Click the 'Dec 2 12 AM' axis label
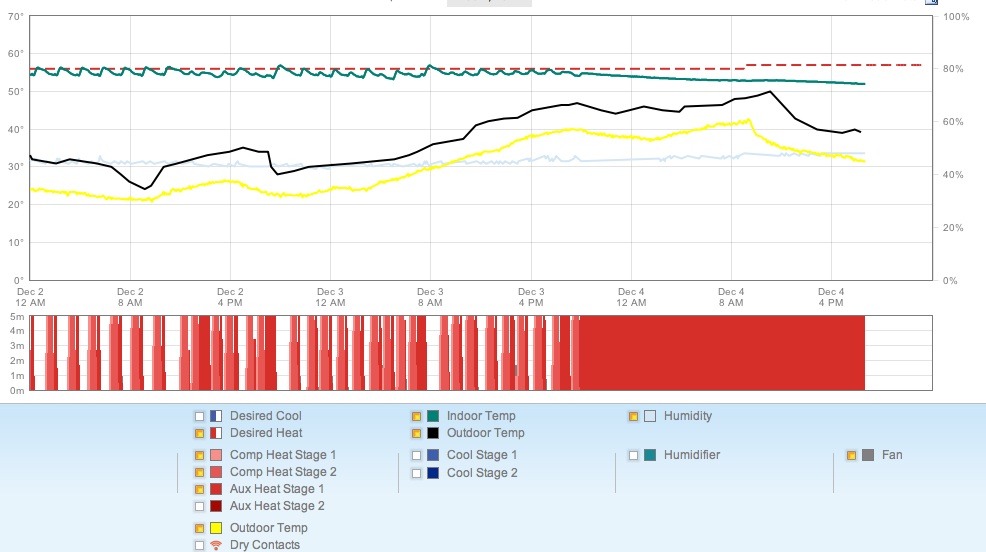 pos(30,297)
